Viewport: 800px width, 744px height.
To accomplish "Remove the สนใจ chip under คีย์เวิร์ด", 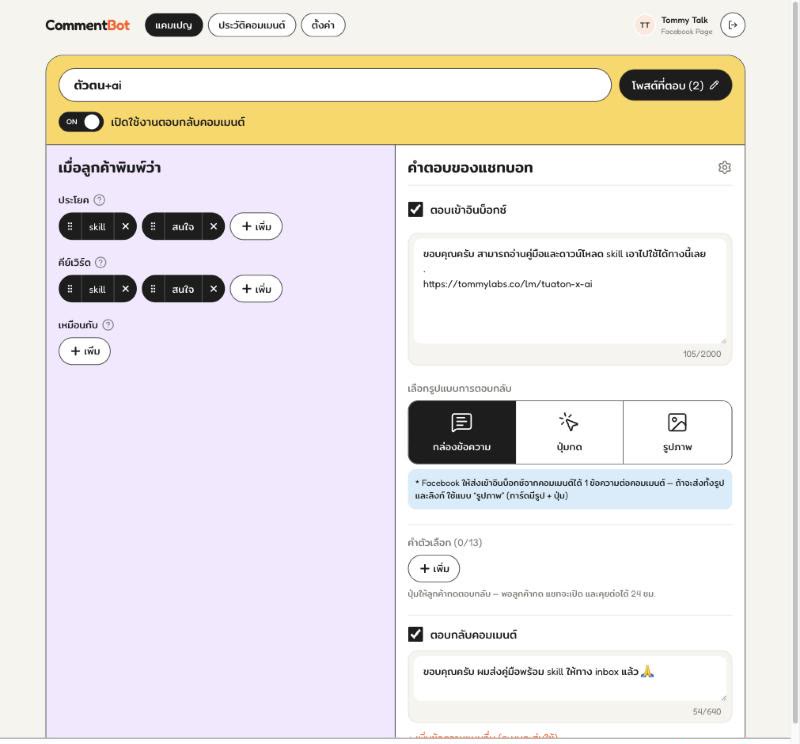I will (x=214, y=289).
